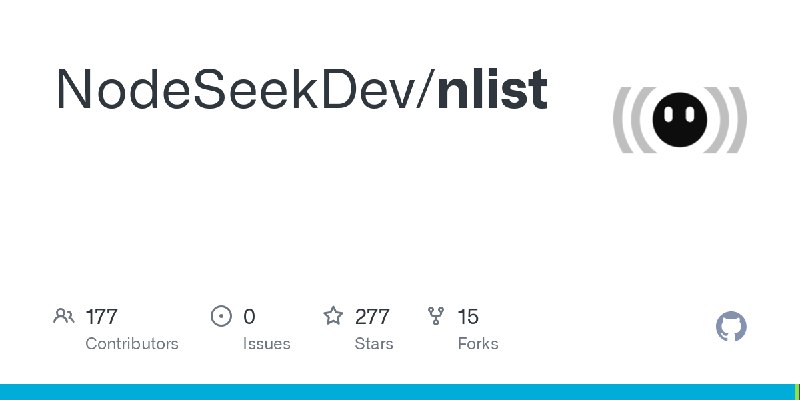Click the NodeSeekDev avatar face
Viewport: 800px width, 400px height.
point(680,120)
